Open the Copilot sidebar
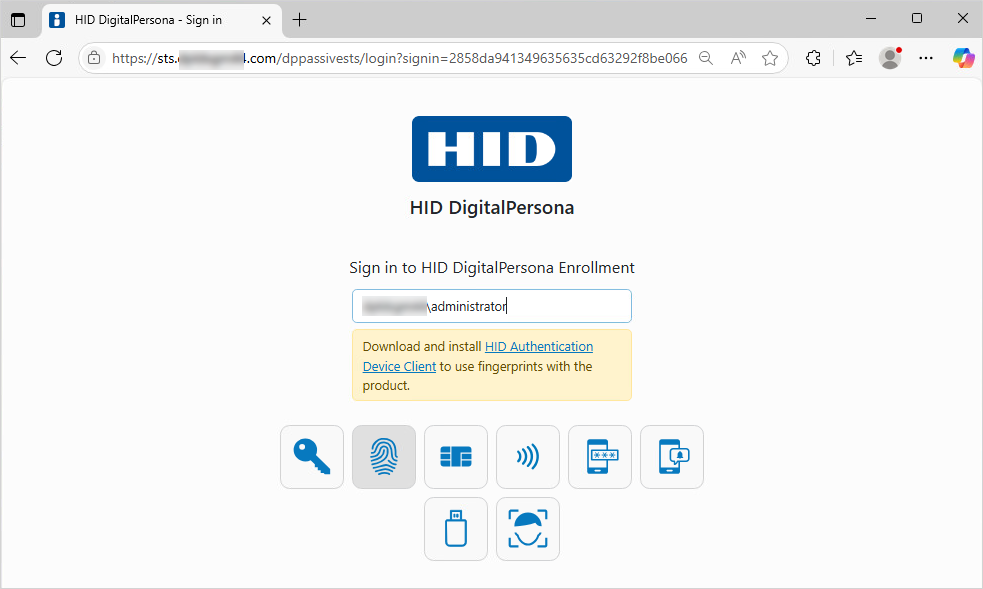 (963, 58)
